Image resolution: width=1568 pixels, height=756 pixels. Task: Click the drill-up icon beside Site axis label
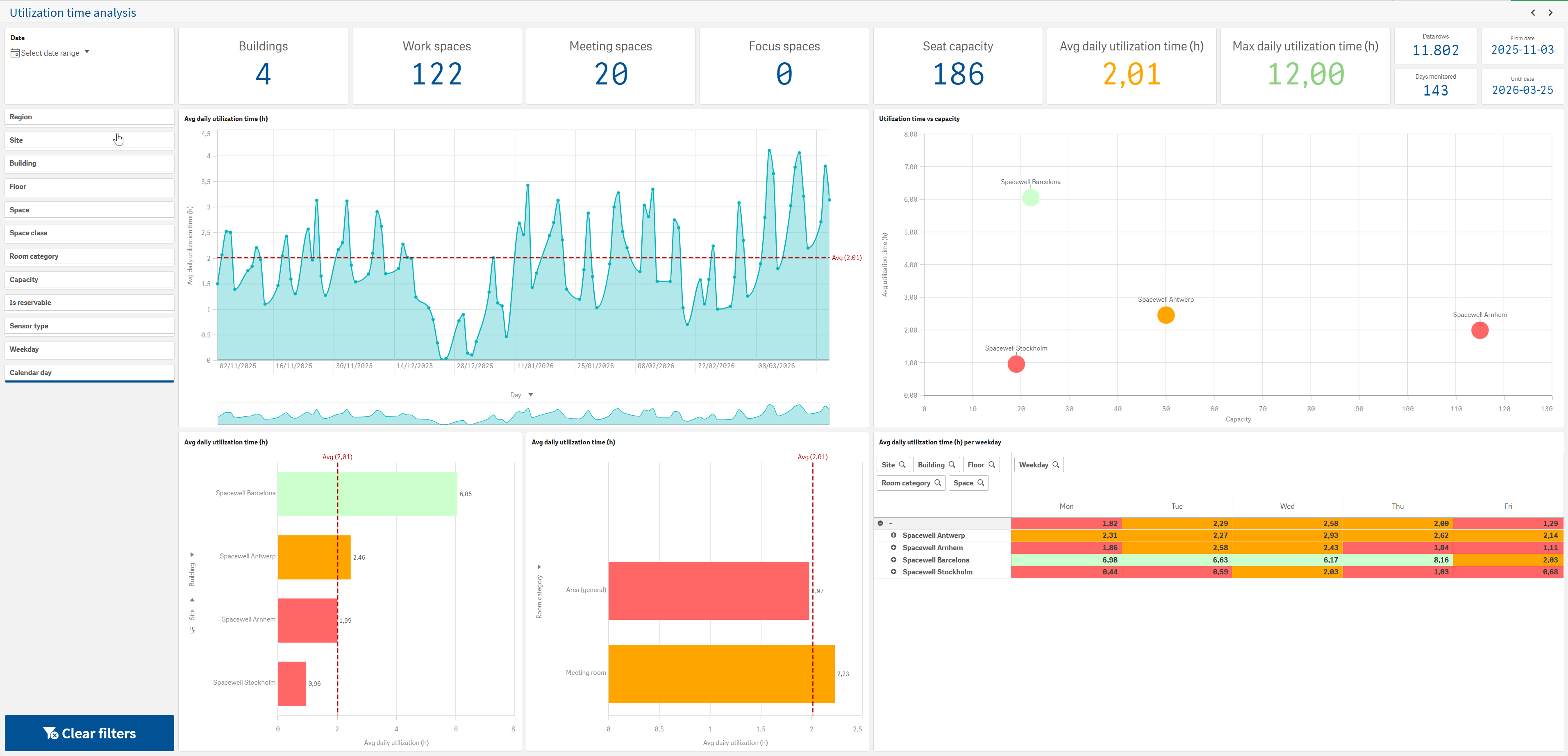pos(192,631)
